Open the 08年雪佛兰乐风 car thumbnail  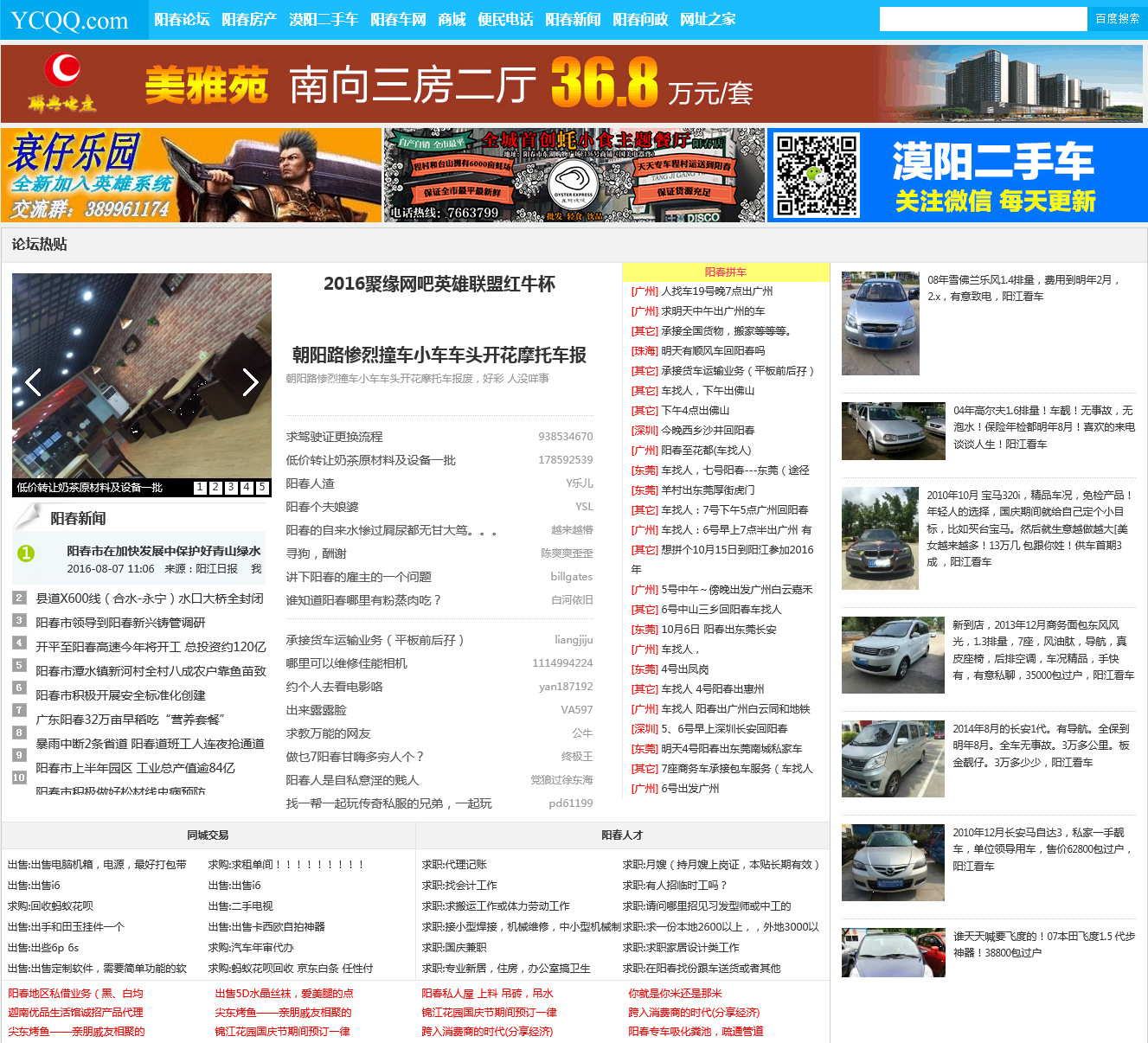tap(881, 323)
